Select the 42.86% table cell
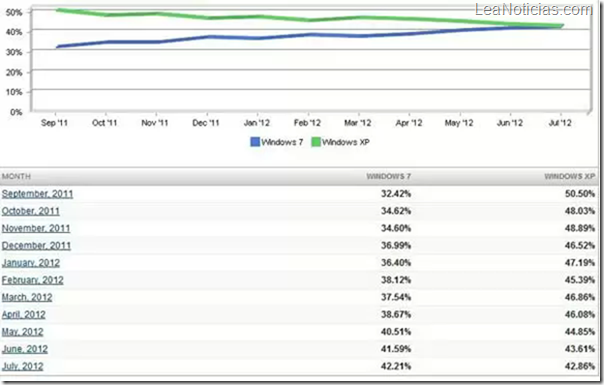Viewport: 604px width, 385px height. (x=580, y=367)
